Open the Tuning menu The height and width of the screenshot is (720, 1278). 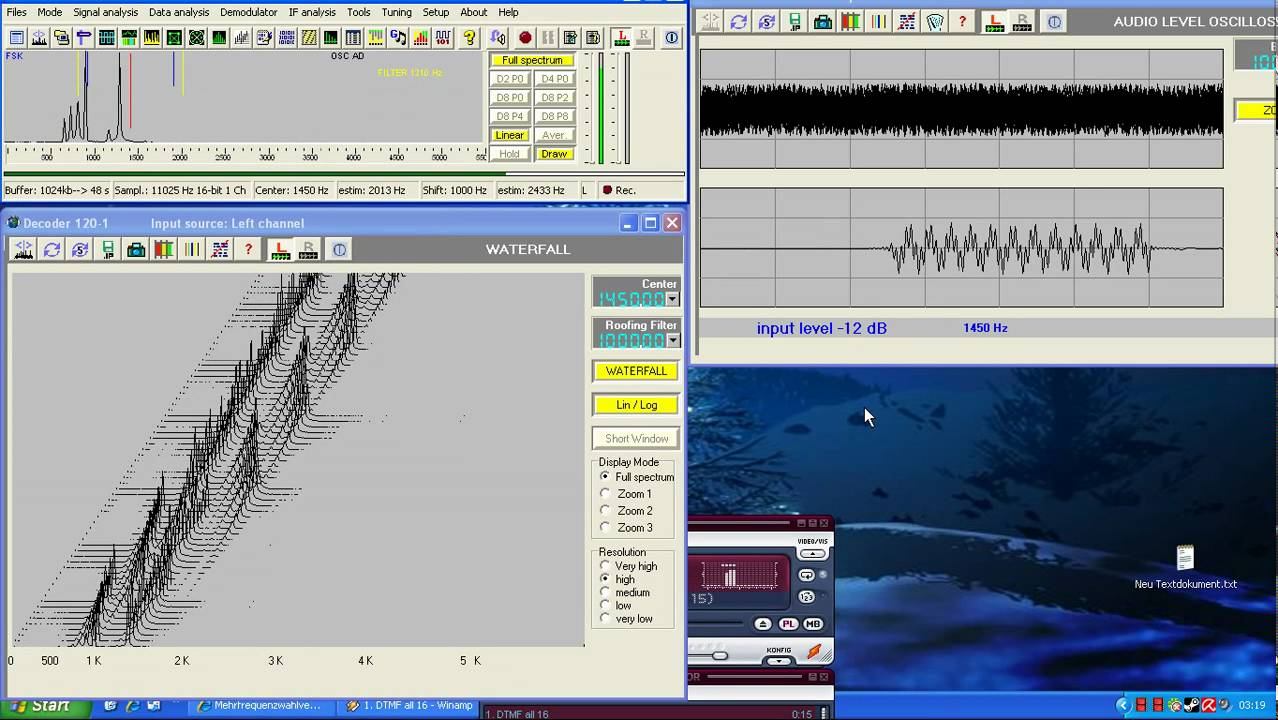396,12
